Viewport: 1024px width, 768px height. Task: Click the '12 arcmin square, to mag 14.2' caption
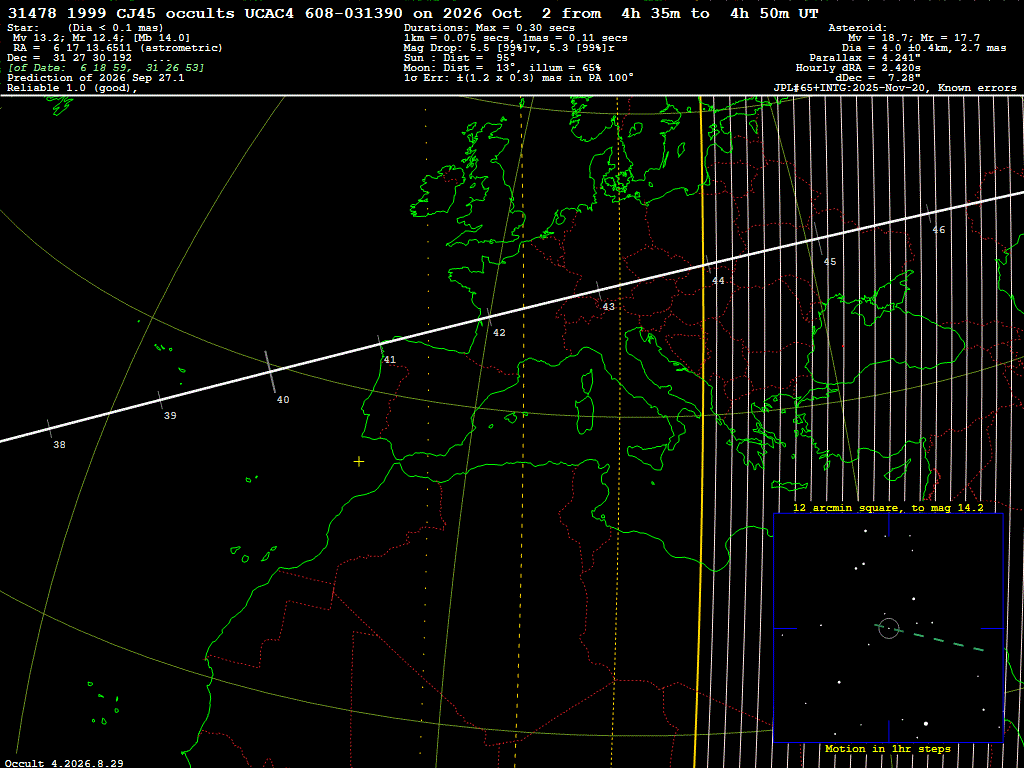click(888, 507)
